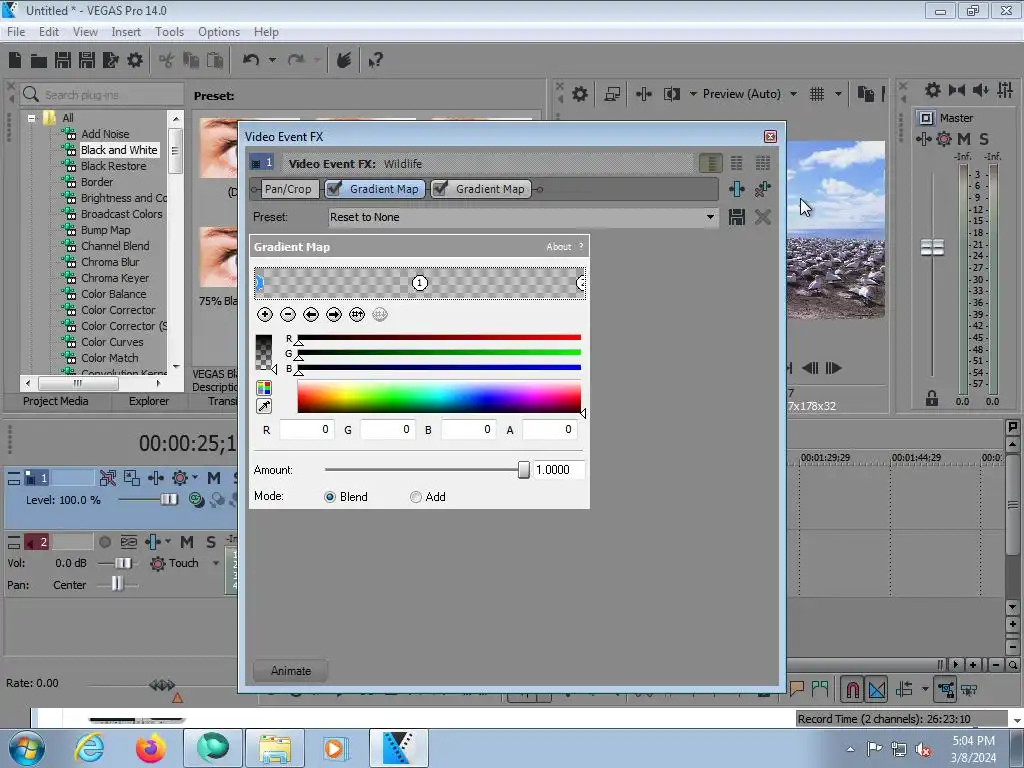Select gradient control point 1
This screenshot has width=1024, height=768.
420,283
